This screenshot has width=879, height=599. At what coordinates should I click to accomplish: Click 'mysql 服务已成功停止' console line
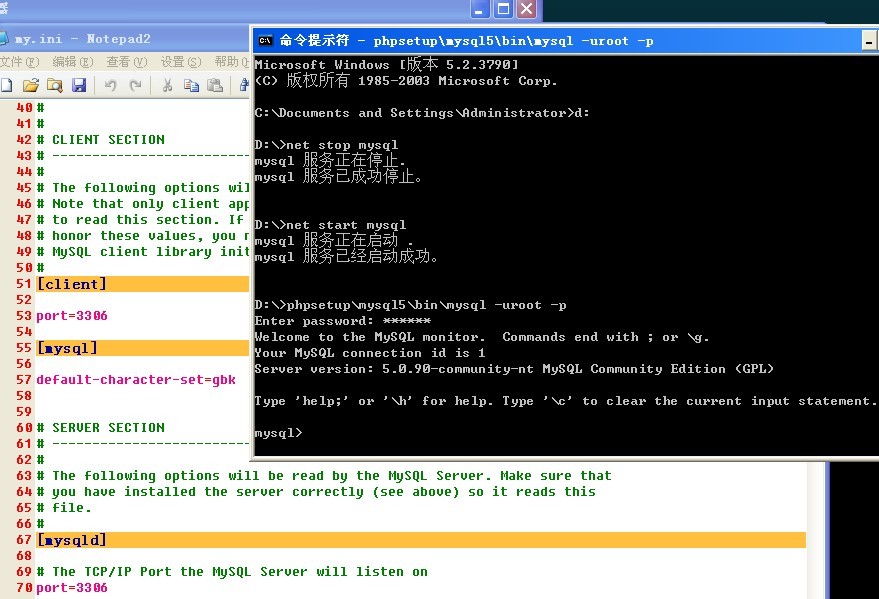[x=338, y=177]
